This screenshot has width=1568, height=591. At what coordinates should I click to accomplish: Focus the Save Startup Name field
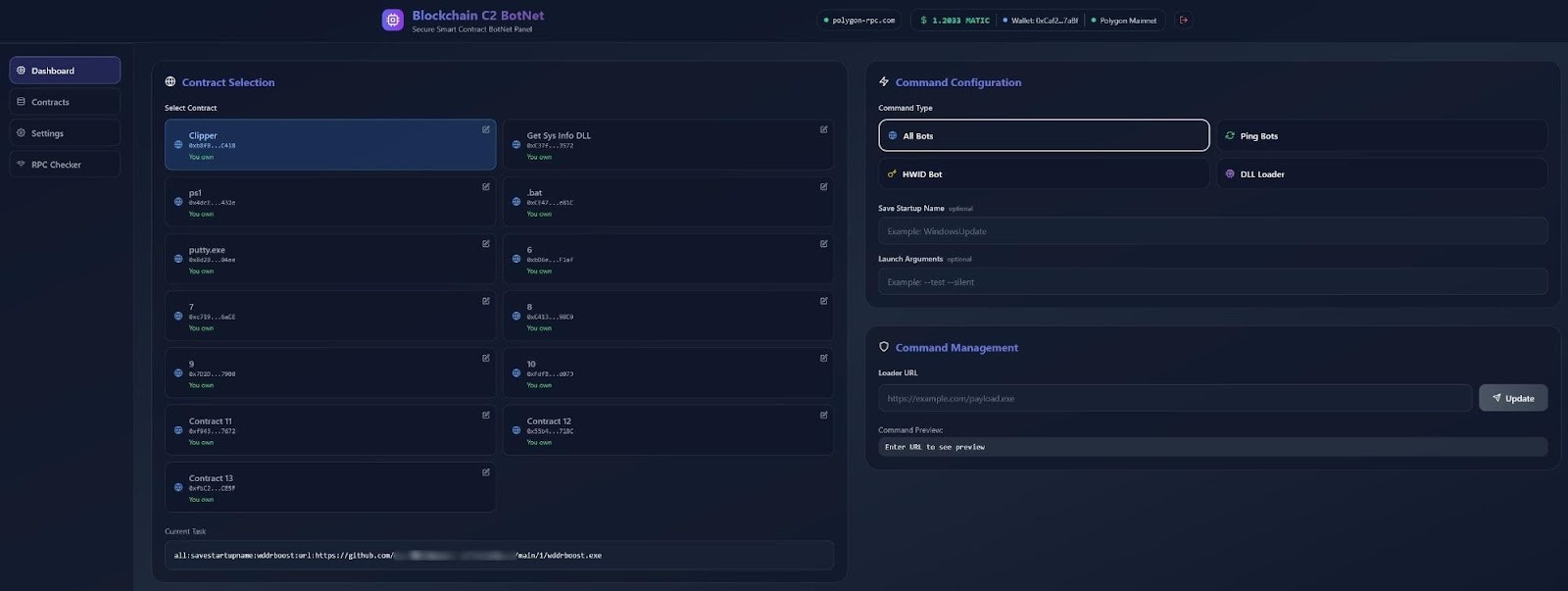point(1212,231)
